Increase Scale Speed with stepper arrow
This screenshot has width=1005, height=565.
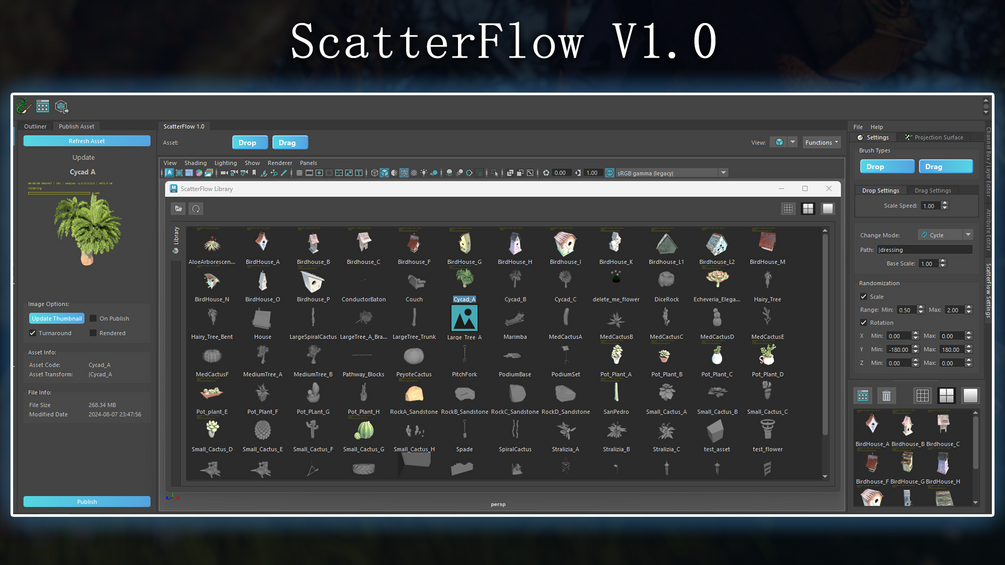945,204
